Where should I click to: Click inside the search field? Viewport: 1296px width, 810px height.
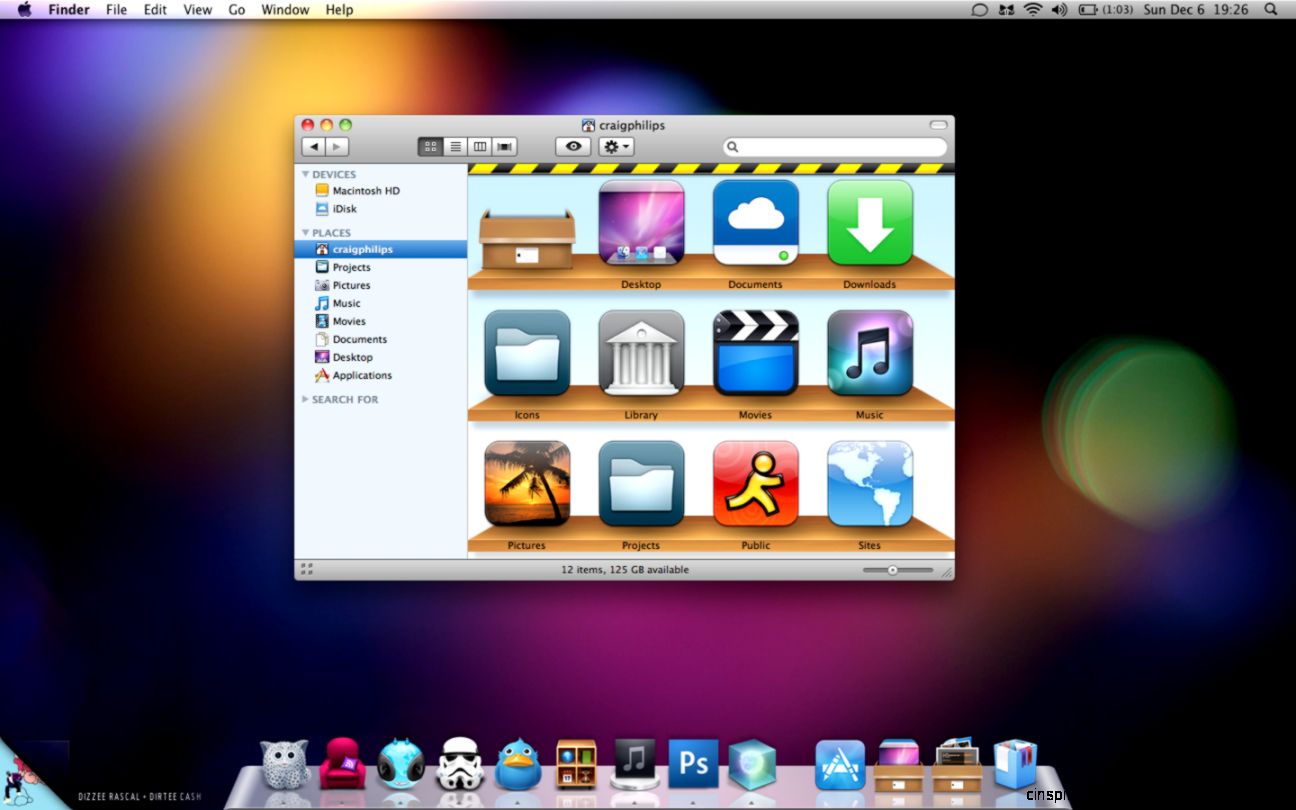pyautogui.click(x=835, y=146)
